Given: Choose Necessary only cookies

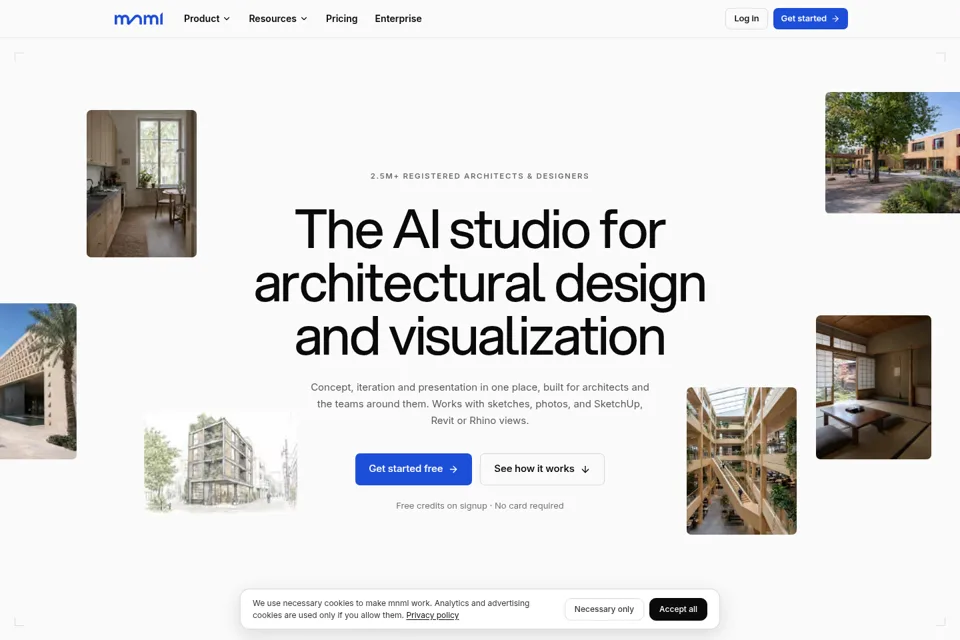Looking at the screenshot, I should coord(604,609).
